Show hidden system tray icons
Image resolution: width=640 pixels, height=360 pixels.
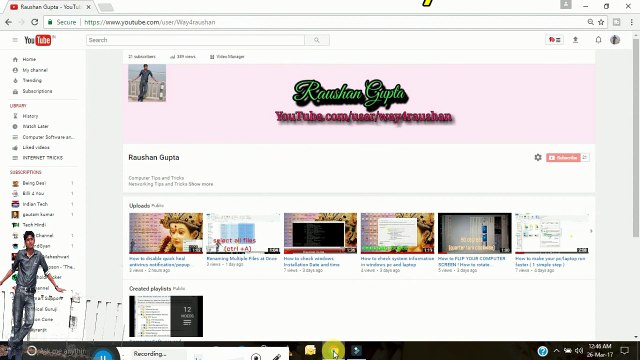coord(556,351)
